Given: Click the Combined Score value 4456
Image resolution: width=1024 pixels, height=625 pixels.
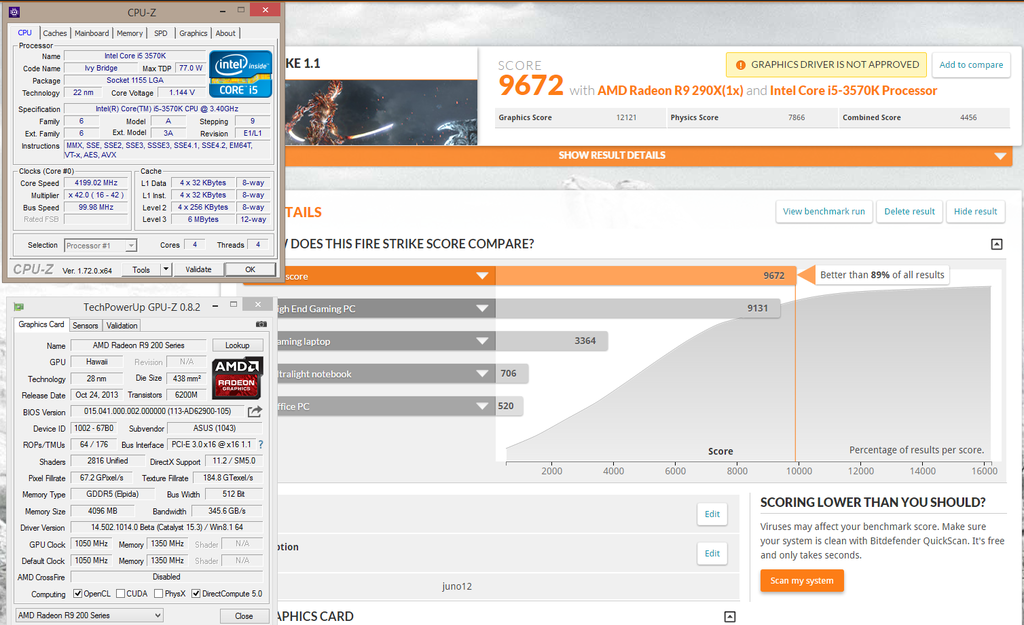Looking at the screenshot, I should [x=968, y=118].
